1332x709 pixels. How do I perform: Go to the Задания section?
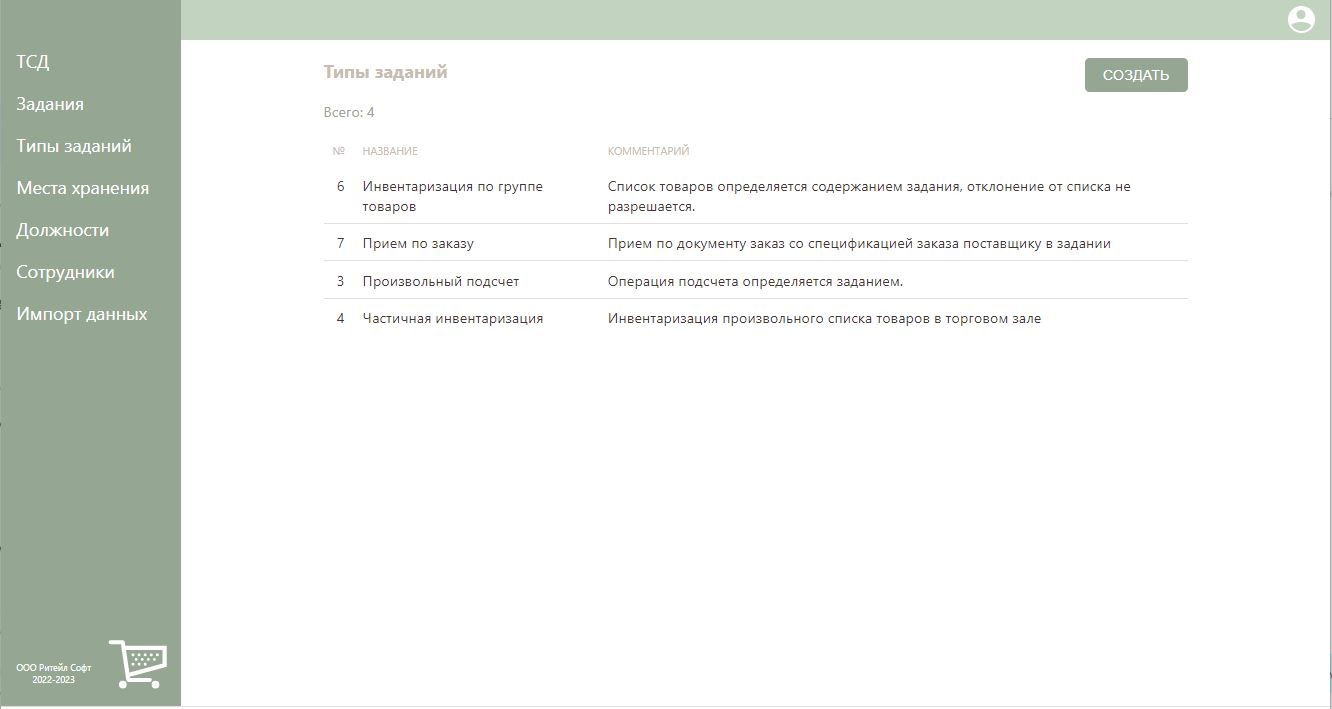pos(50,104)
